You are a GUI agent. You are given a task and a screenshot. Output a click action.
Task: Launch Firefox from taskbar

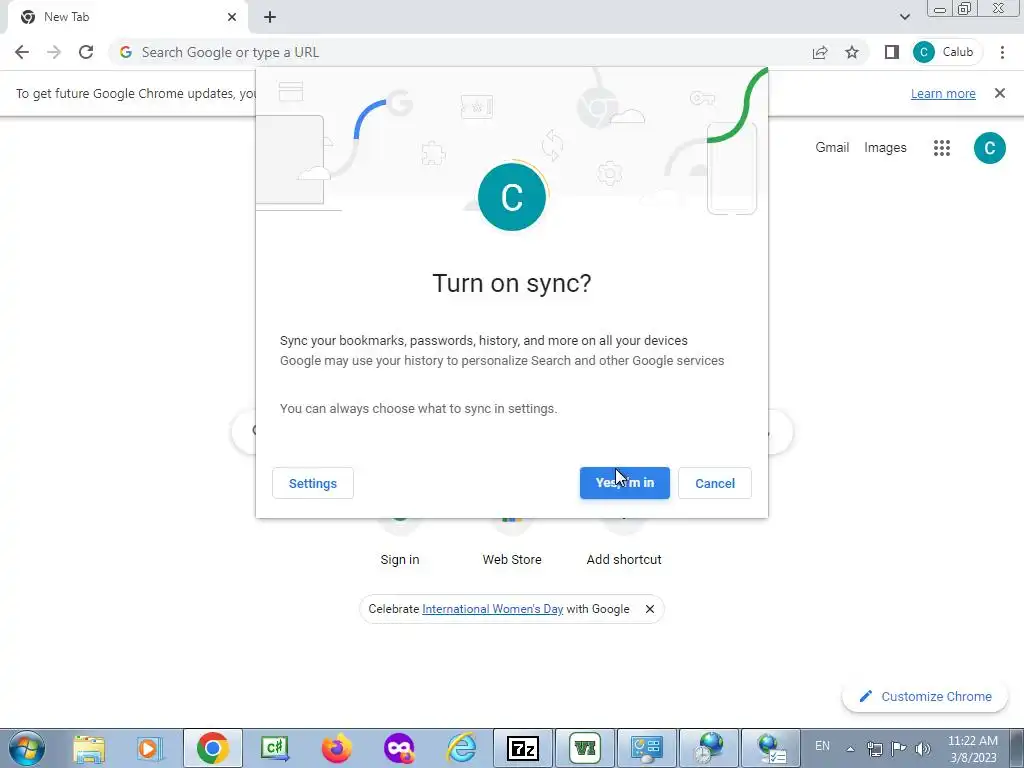(x=336, y=748)
